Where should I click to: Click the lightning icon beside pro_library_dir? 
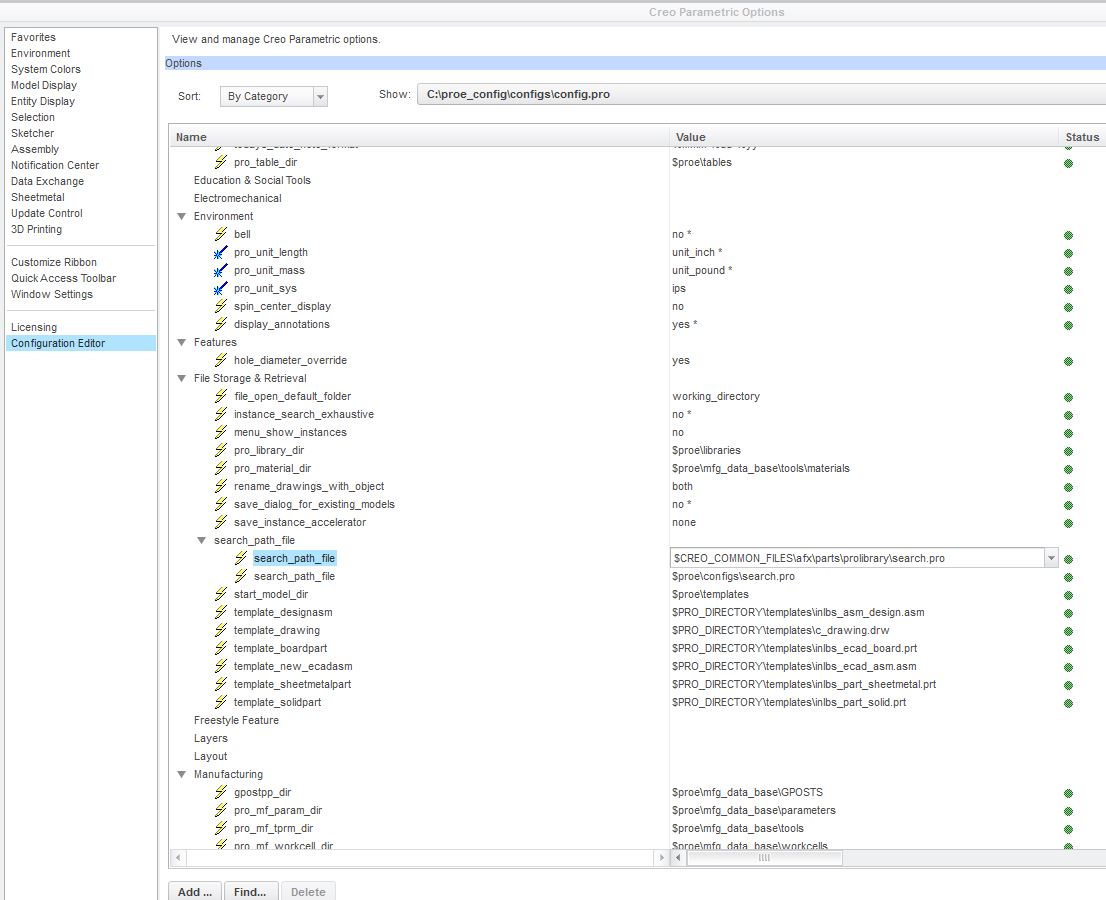(x=221, y=450)
